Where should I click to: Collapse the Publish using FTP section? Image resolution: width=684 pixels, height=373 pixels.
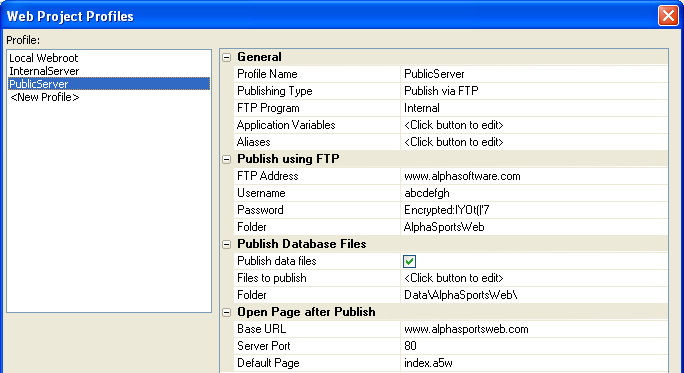coord(226,159)
